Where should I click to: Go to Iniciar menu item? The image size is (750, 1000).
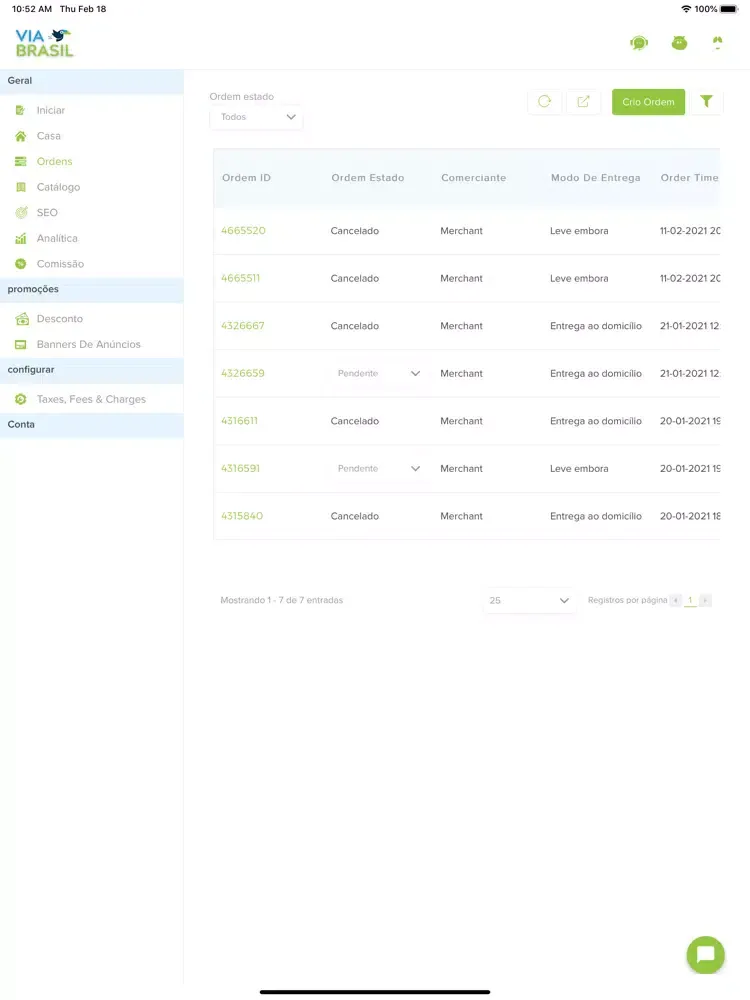[50, 110]
